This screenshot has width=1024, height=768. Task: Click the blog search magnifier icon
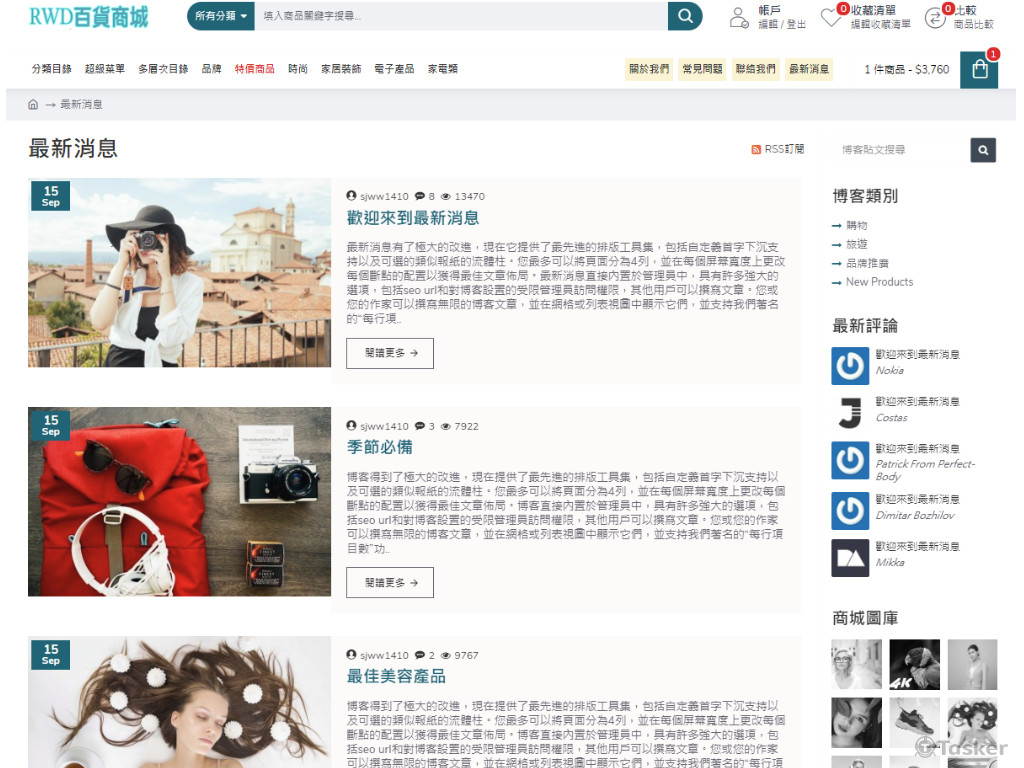point(983,150)
